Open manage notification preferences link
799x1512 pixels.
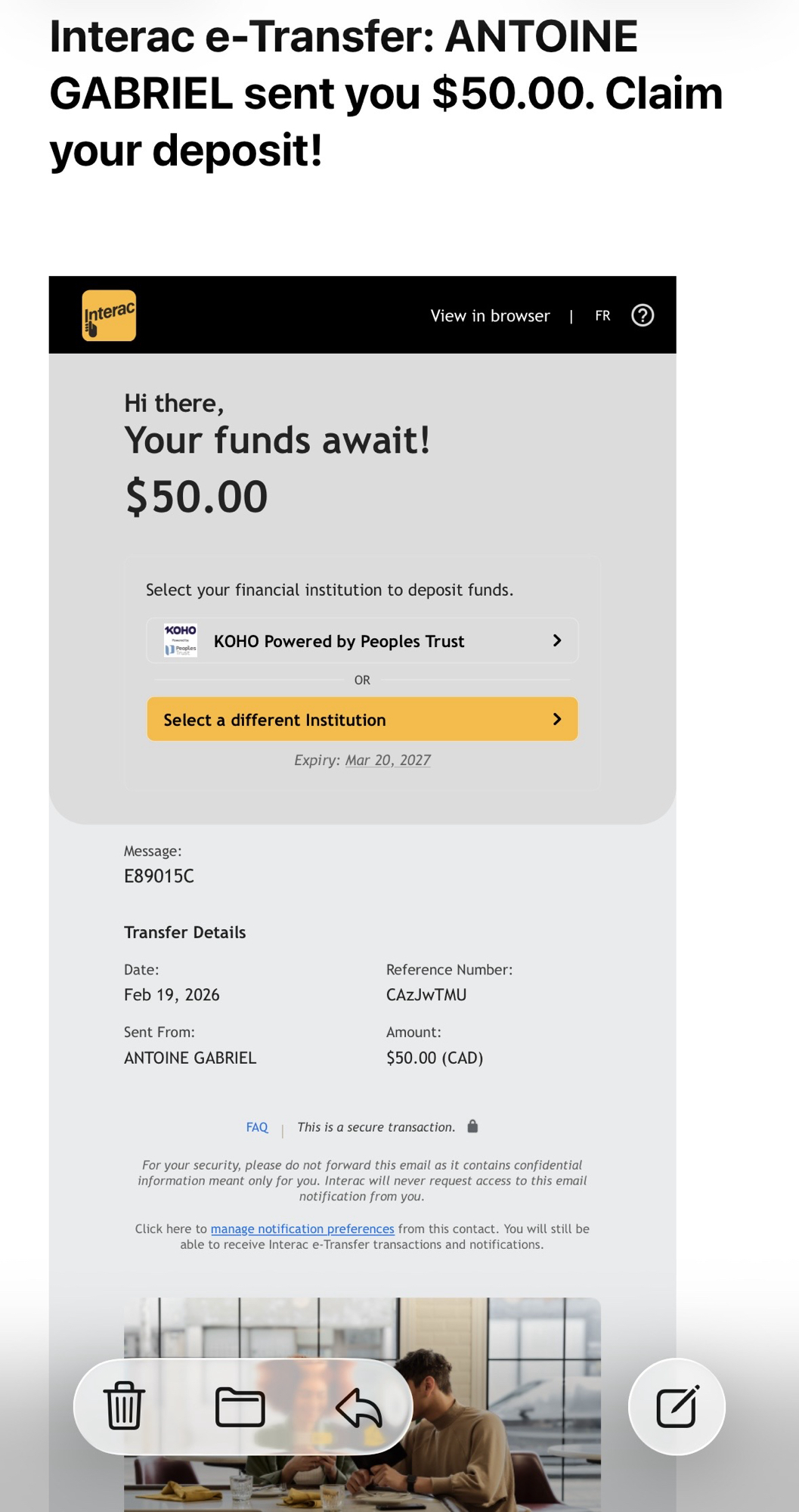coord(302,1229)
